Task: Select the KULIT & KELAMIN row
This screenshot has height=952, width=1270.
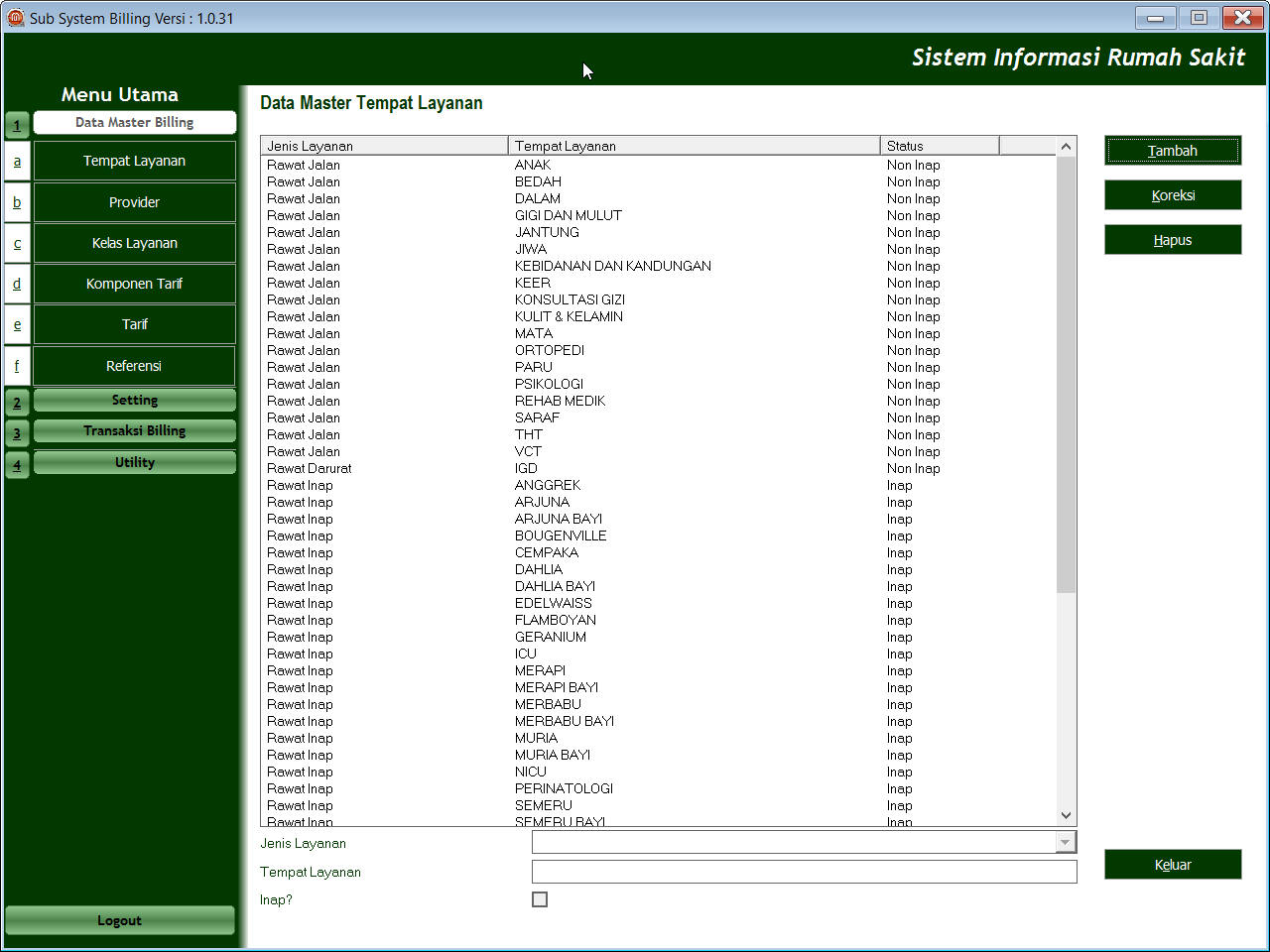Action: tap(659, 316)
